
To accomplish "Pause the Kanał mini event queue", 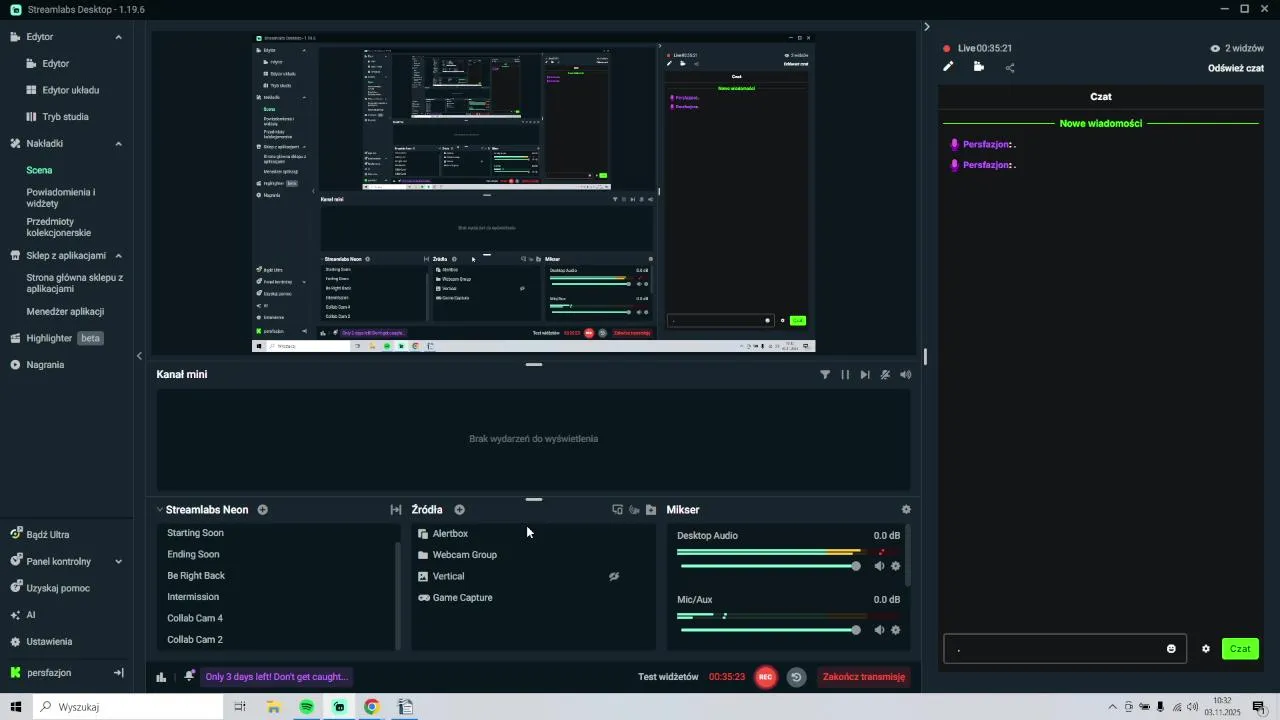I will [x=845, y=375].
